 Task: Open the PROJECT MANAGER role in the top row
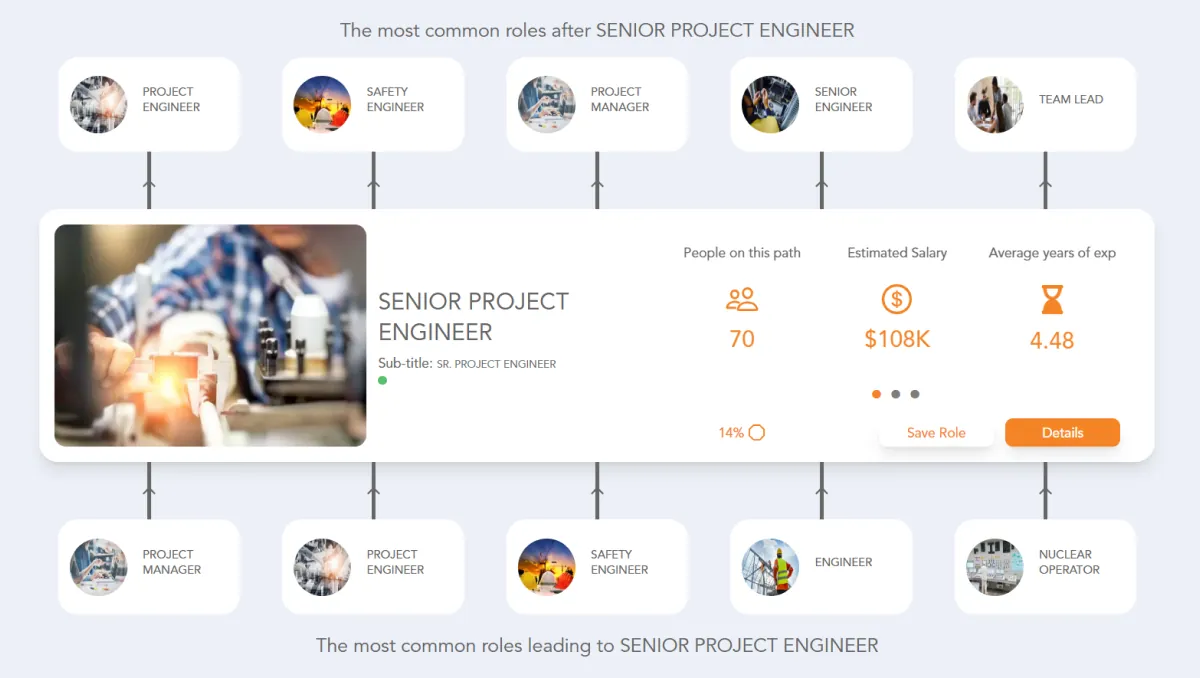(597, 103)
